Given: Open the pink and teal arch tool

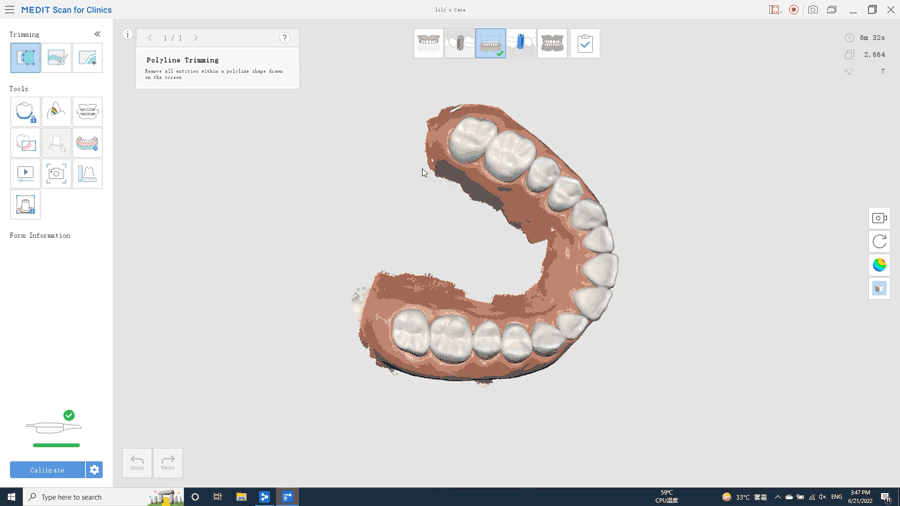Looking at the screenshot, I should tap(87, 143).
